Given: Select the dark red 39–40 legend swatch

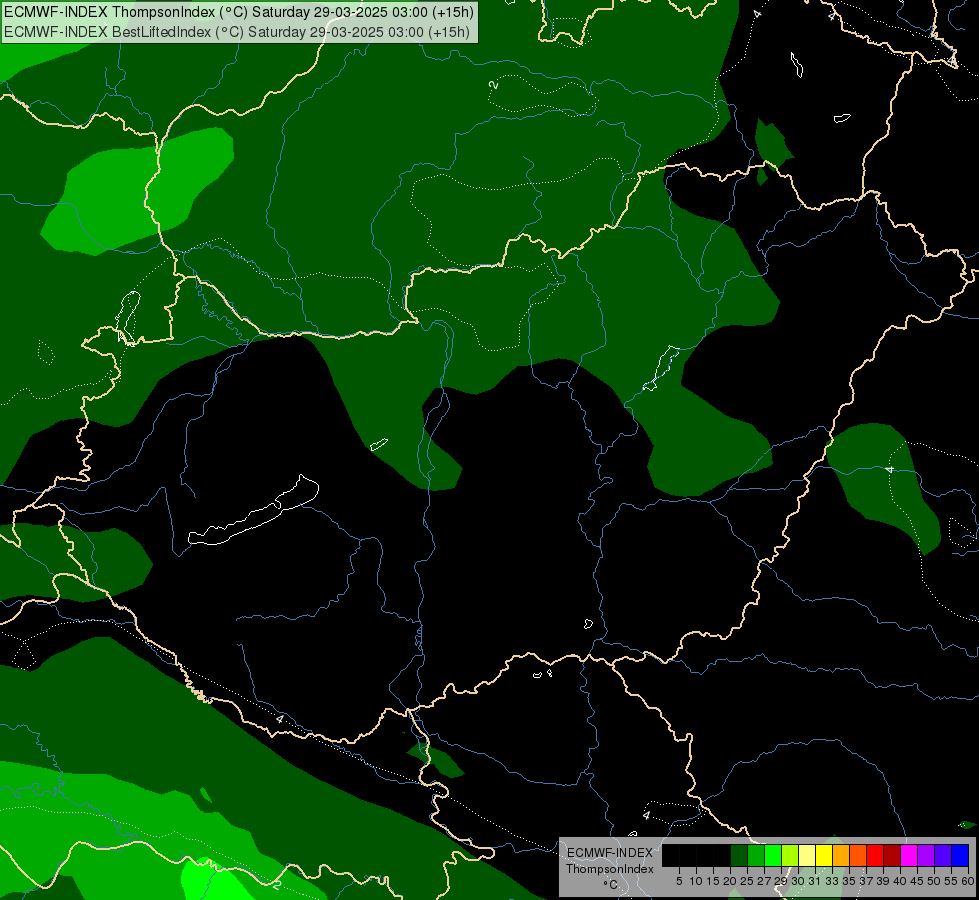Looking at the screenshot, I should (x=892, y=855).
